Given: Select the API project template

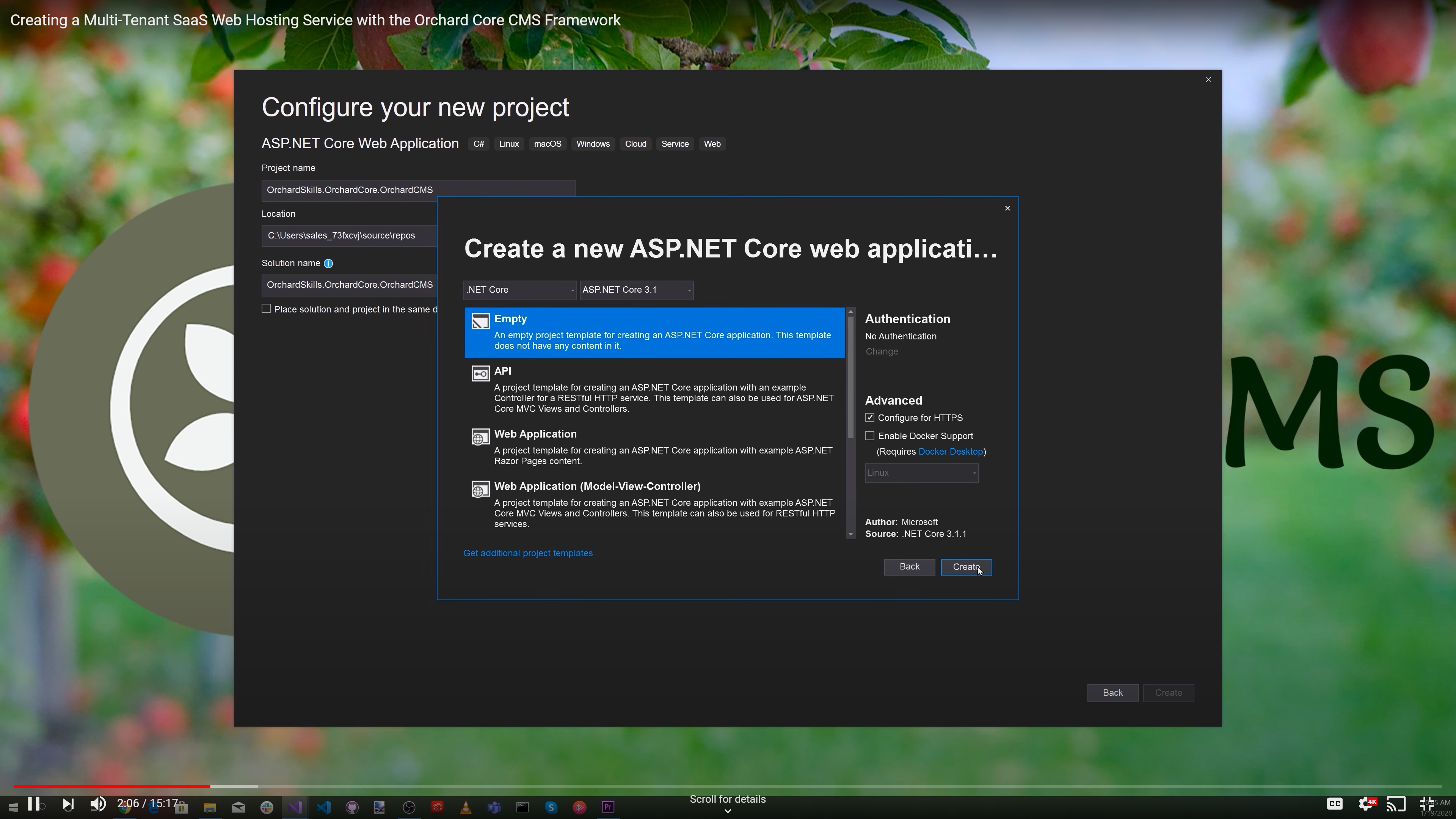Looking at the screenshot, I should (654, 390).
